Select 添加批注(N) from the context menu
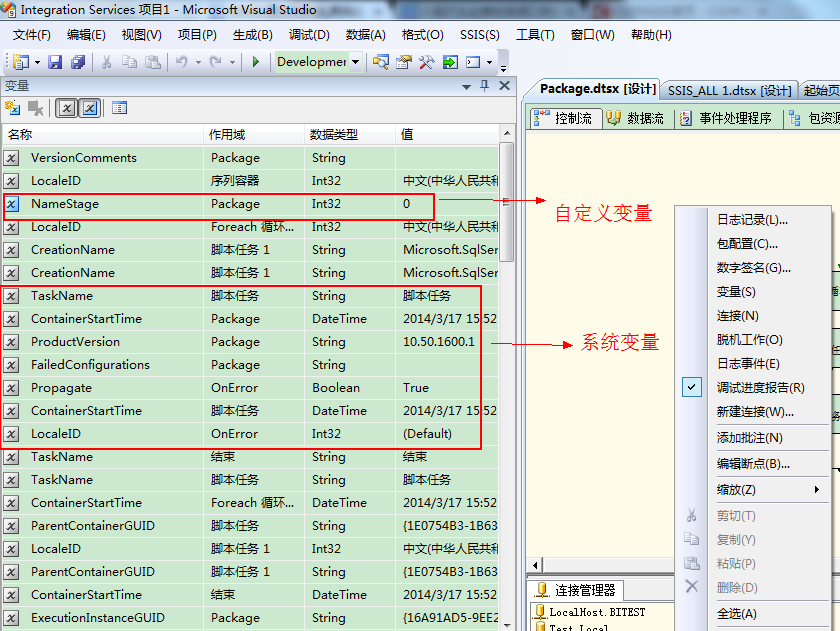This screenshot has height=631, width=840. click(x=749, y=438)
